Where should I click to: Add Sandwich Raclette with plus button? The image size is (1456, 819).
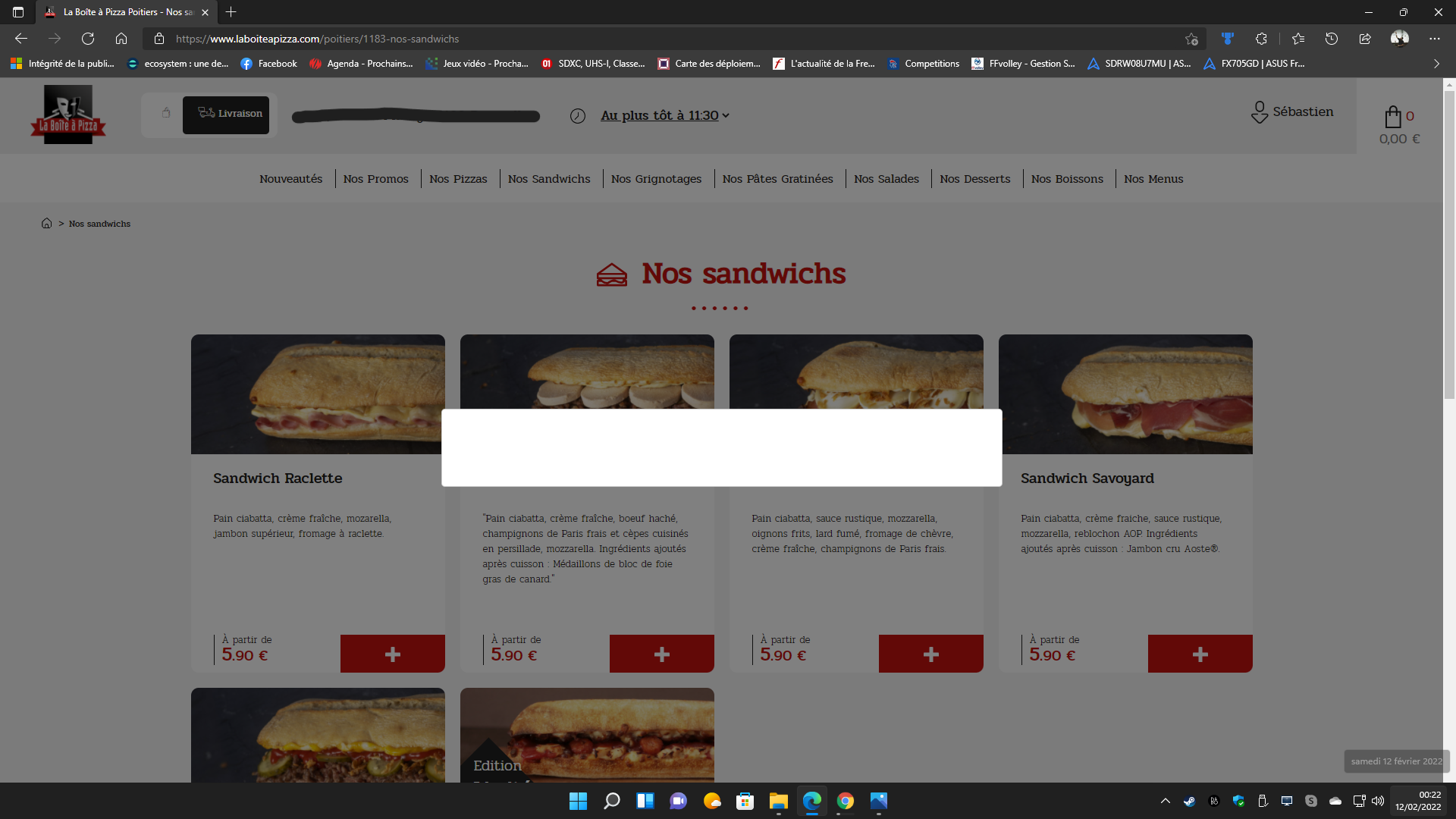click(x=392, y=654)
